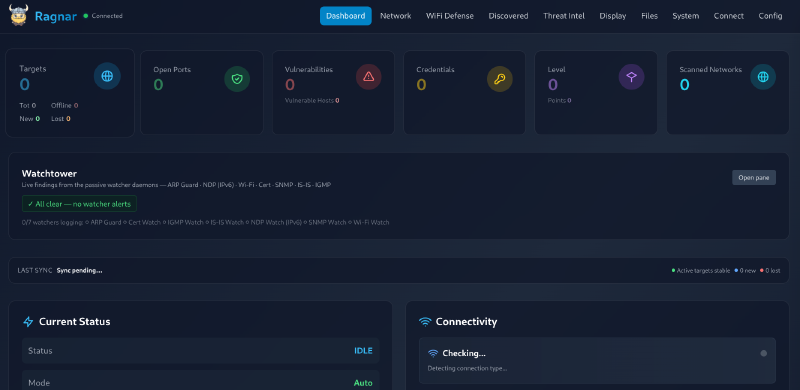Click the All clear no watcher alerts badge
800x390 pixels.
coord(79,204)
